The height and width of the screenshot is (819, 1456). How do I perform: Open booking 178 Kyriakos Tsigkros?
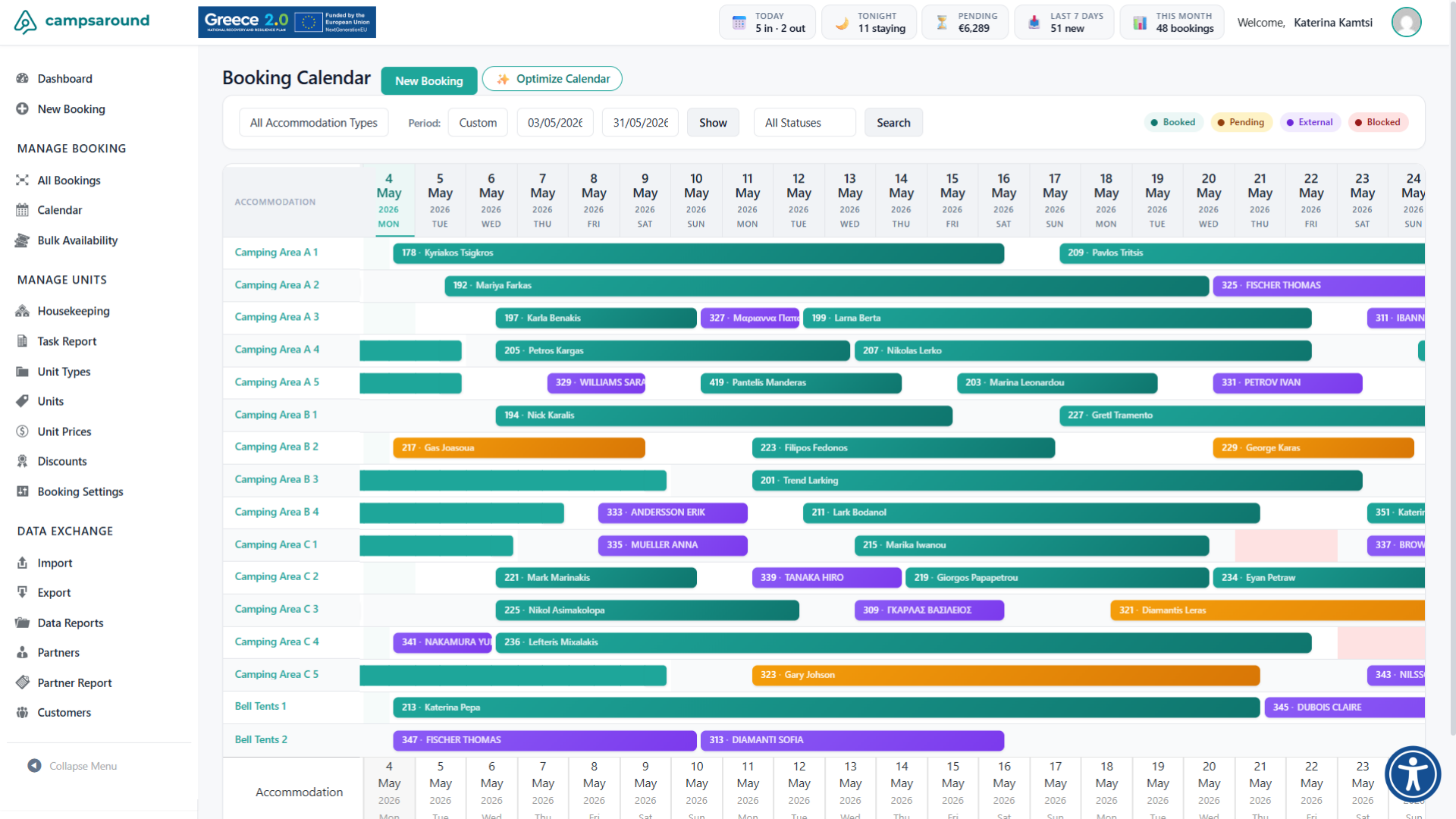pos(698,253)
